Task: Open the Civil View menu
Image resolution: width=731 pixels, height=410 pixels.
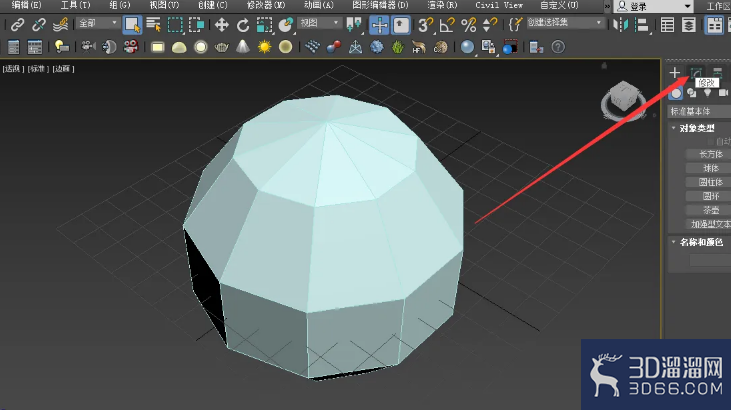Action: (499, 5)
